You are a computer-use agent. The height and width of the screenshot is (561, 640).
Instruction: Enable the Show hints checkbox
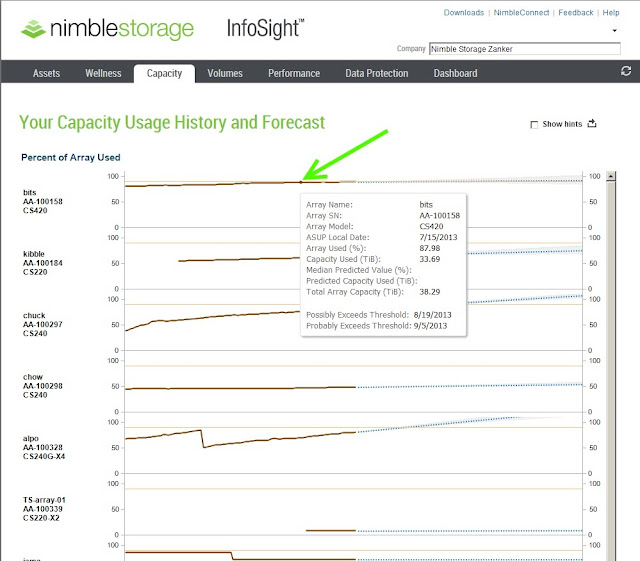(x=534, y=125)
